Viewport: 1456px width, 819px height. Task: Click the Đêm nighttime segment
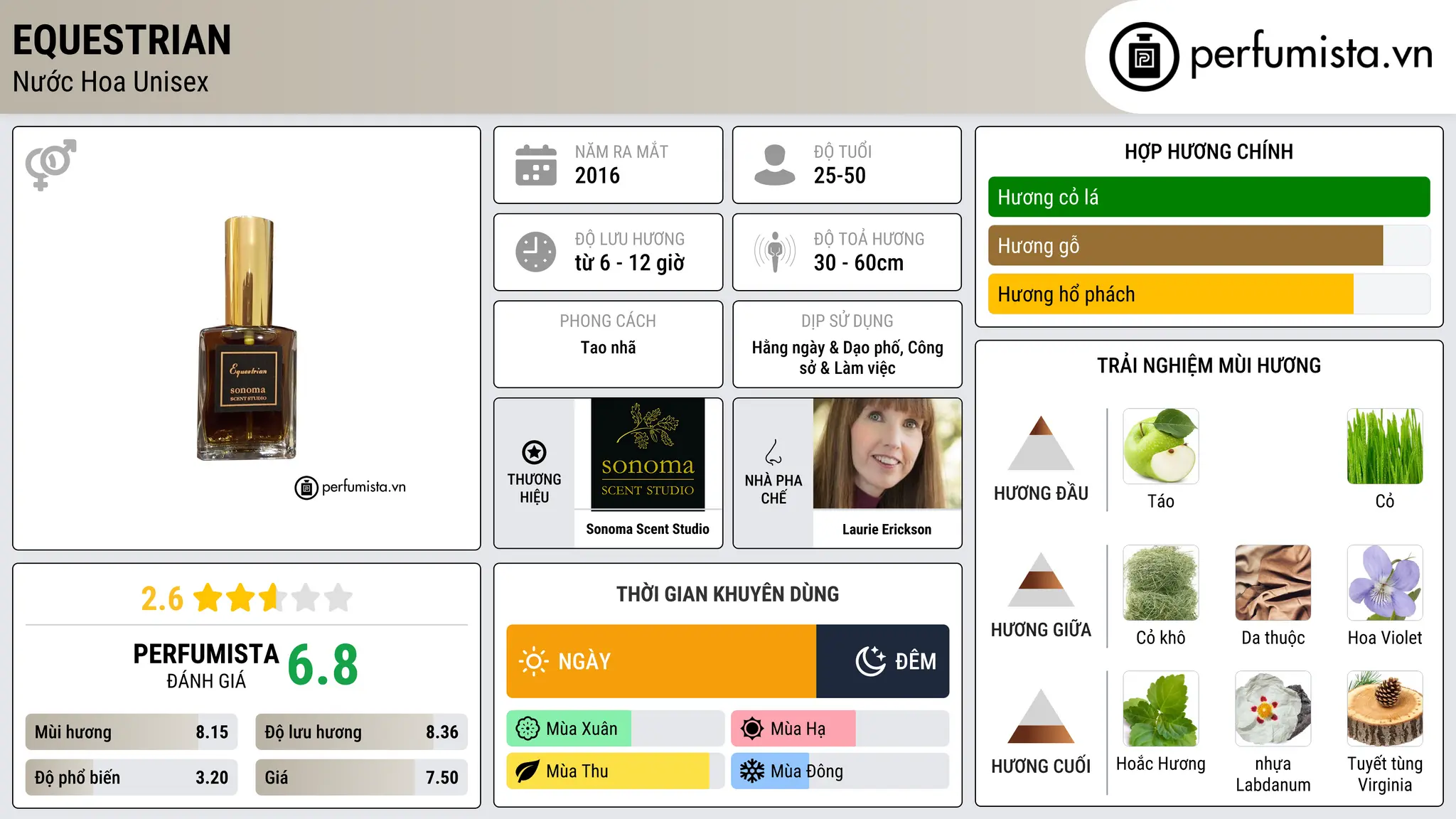tap(882, 661)
